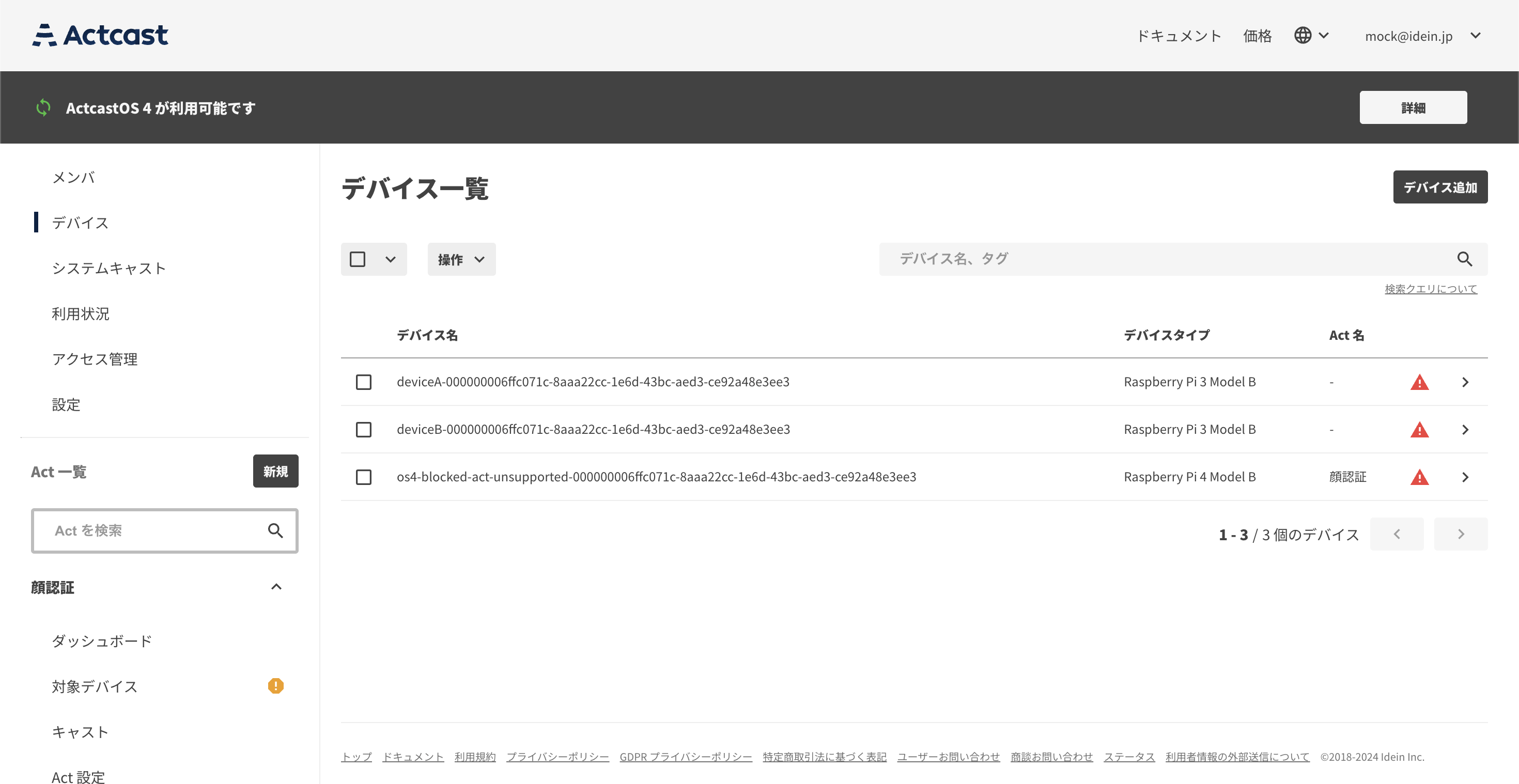1519x784 pixels.
Task: Open 利用状況 in the sidebar
Action: [80, 313]
